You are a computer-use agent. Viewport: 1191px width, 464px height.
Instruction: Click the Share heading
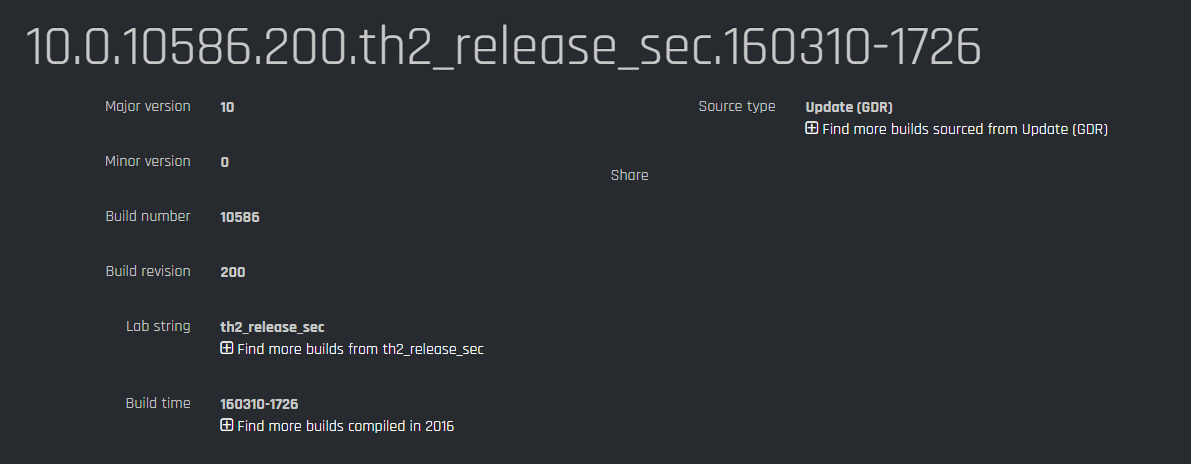tap(629, 175)
